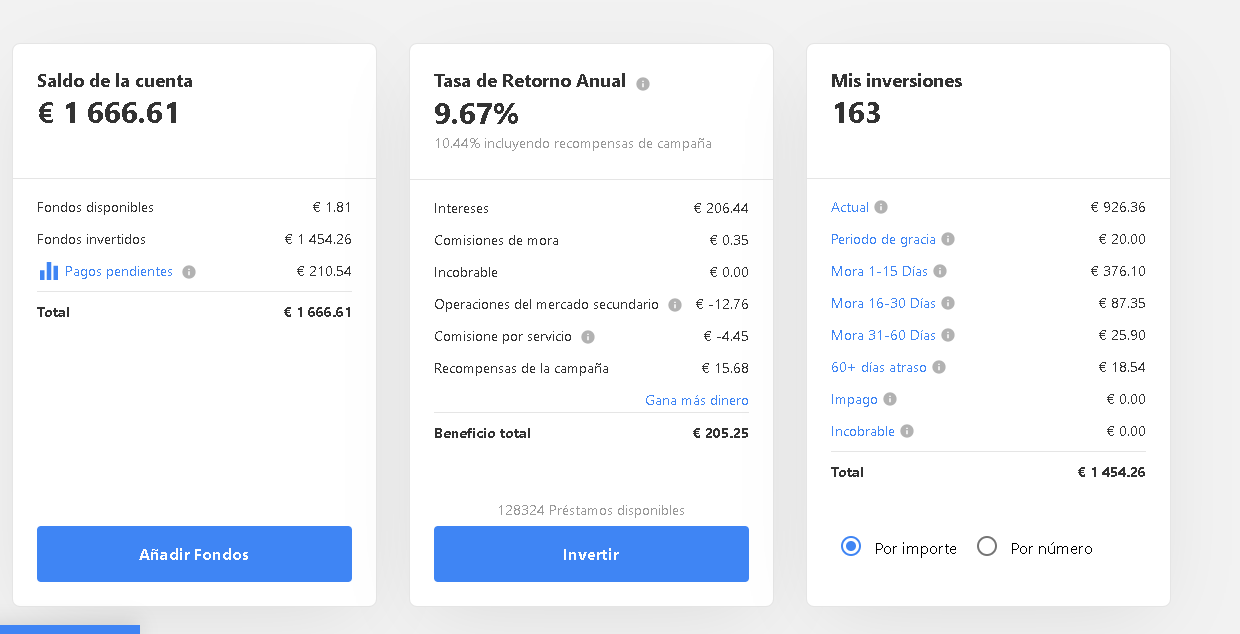
Task: Show info tooltip for Tasa de Retorno Anual
Action: pyautogui.click(x=643, y=84)
